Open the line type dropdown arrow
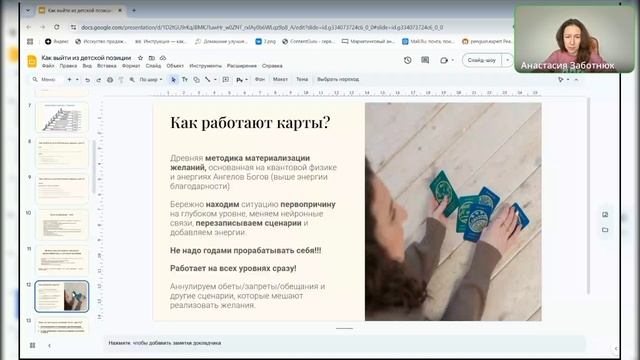 click(215, 80)
